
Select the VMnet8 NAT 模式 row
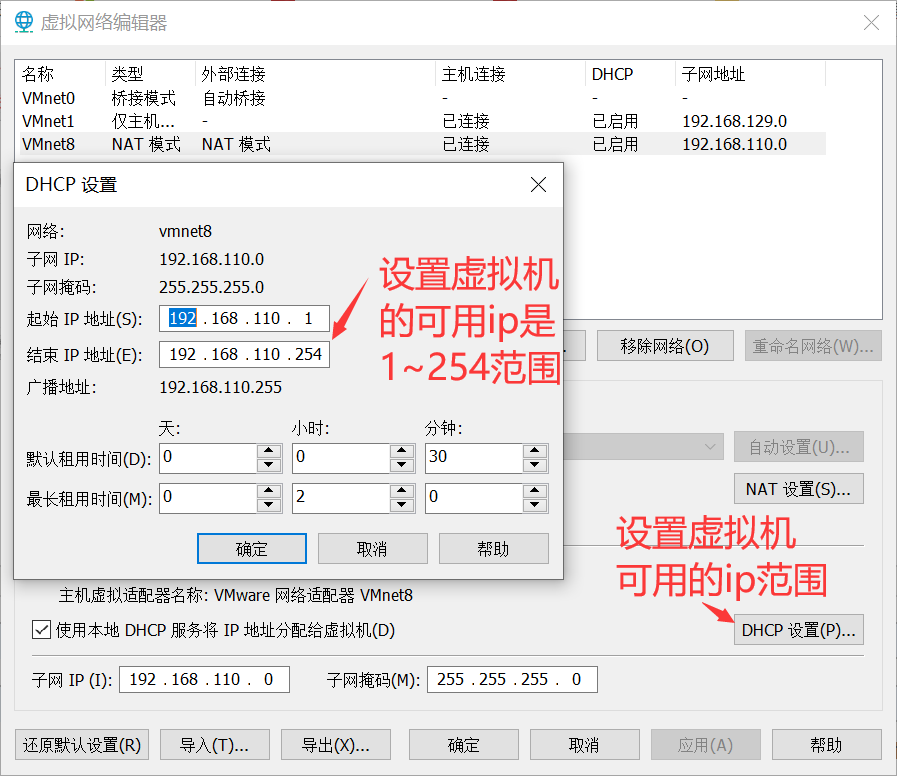tap(423, 144)
